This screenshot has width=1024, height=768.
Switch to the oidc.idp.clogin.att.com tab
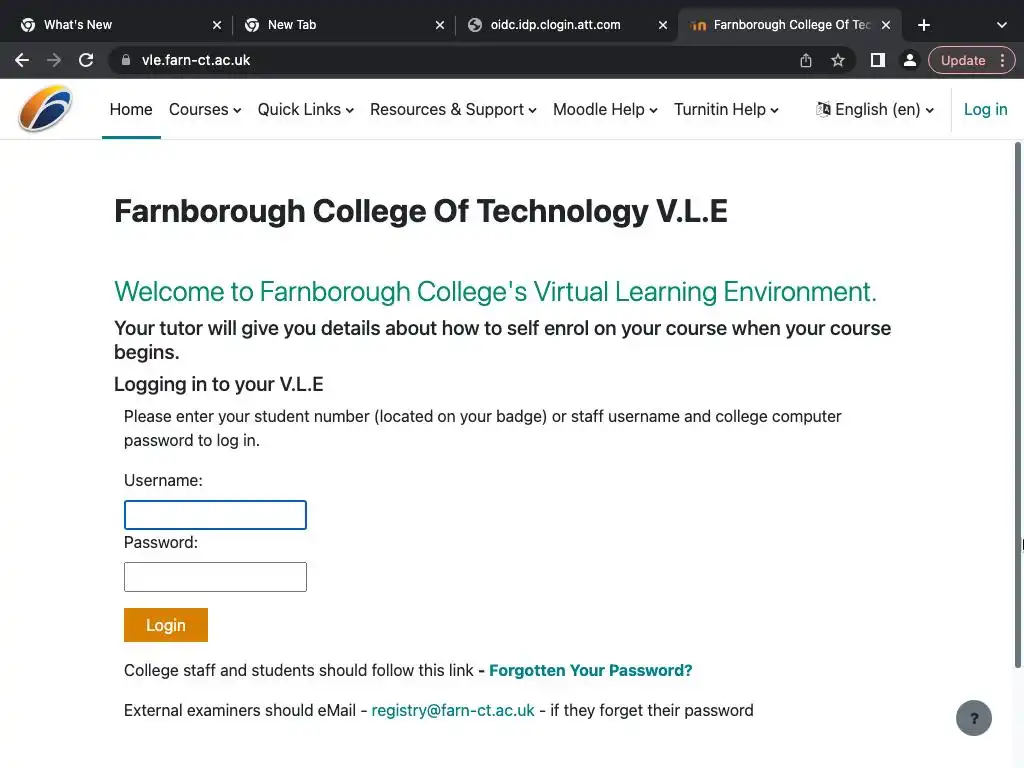click(555, 25)
